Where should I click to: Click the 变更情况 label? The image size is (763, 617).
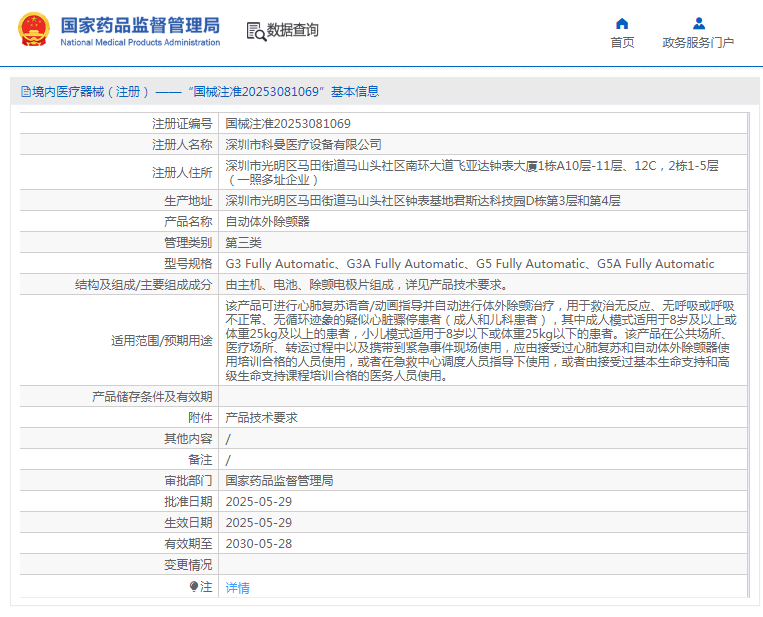point(188,564)
